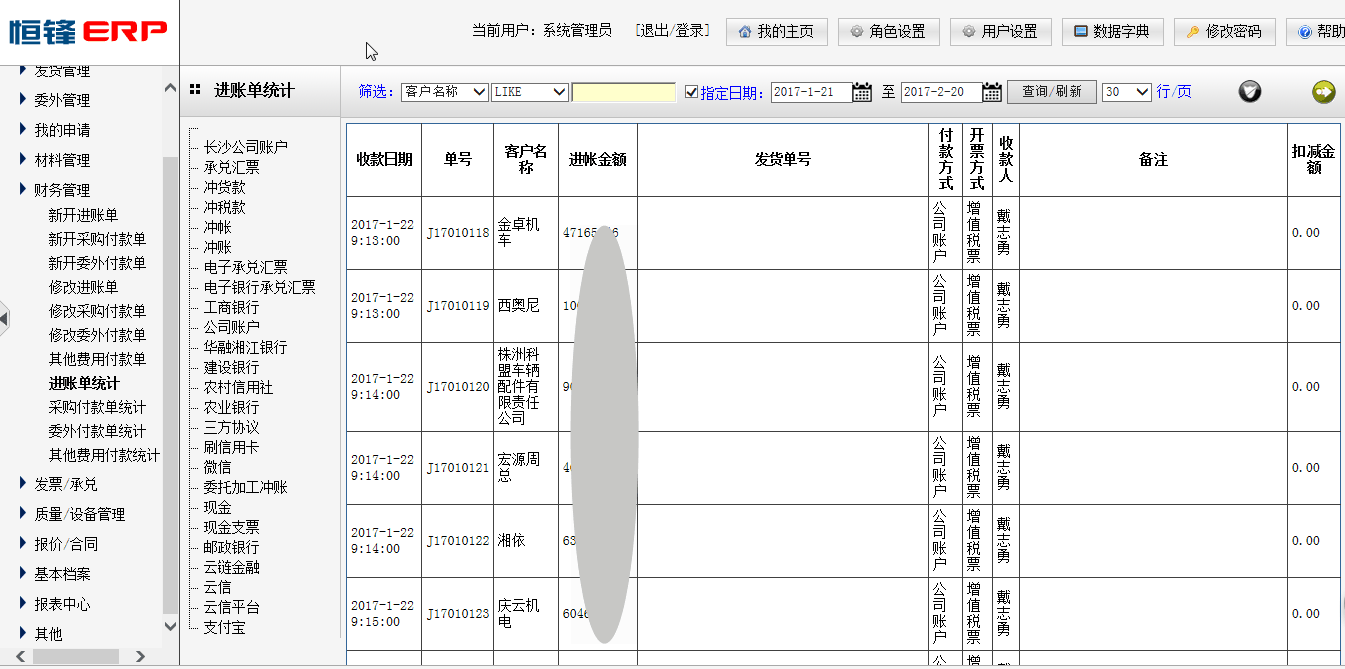Open the calendar picker for the end date
Screen dimensions: 1345x669
click(991, 91)
